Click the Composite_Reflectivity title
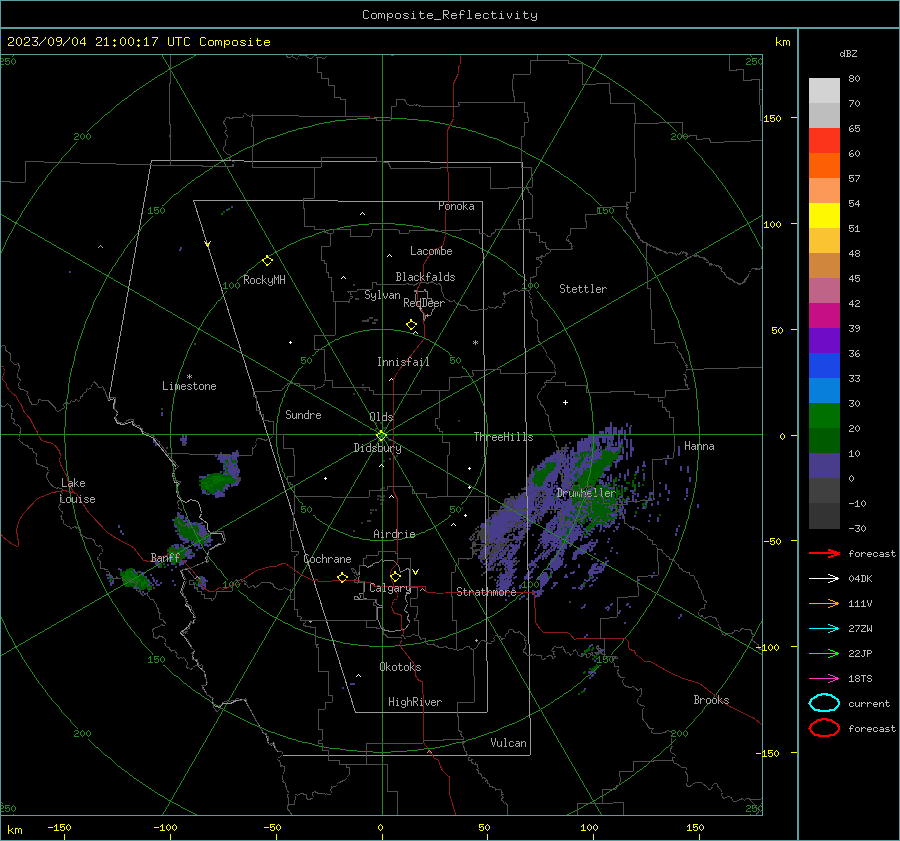Viewport: 900px width, 841px height. coord(449,15)
